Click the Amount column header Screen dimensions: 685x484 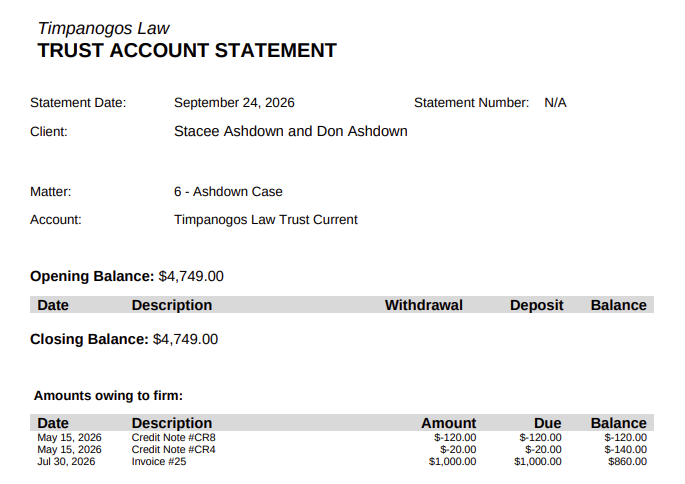(x=448, y=423)
